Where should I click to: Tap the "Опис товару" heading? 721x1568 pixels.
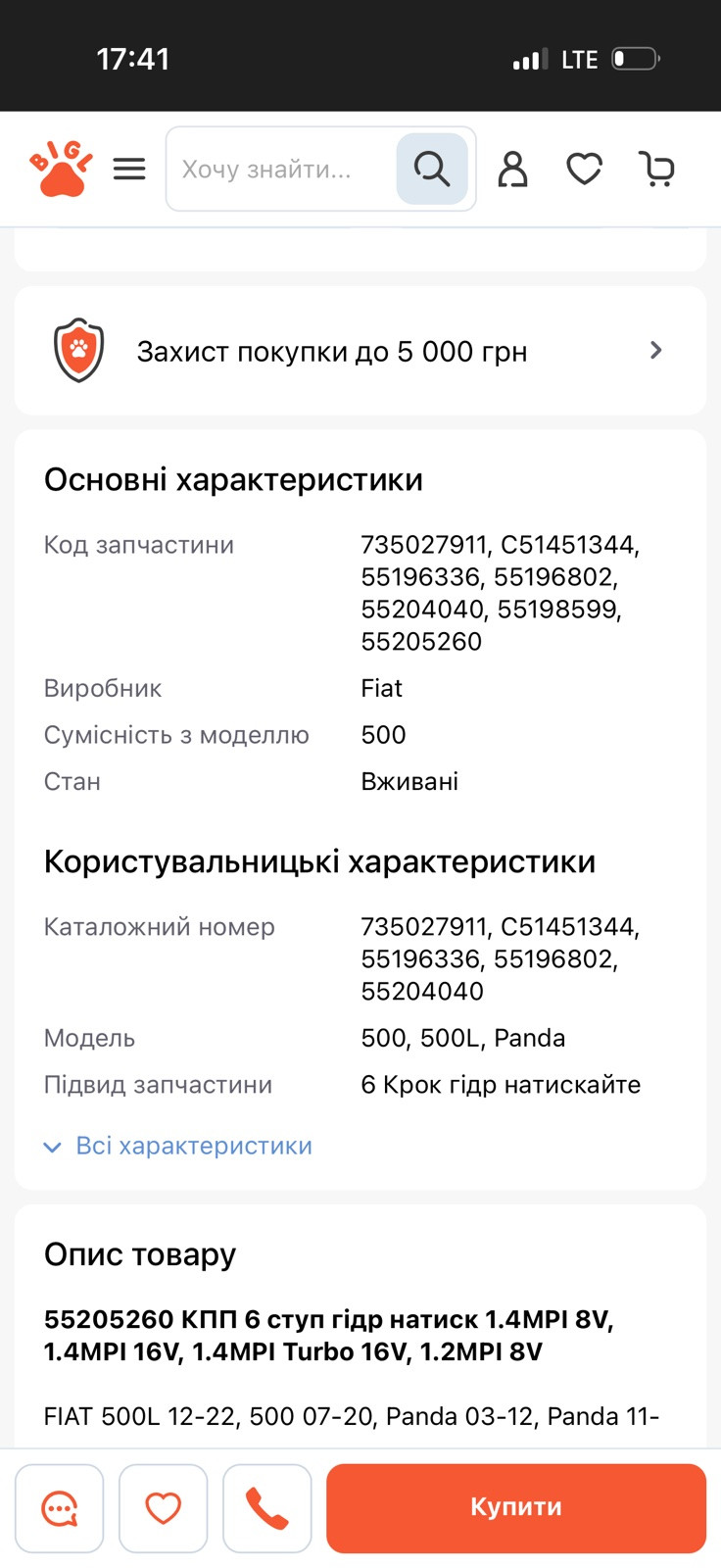pyautogui.click(x=140, y=1254)
